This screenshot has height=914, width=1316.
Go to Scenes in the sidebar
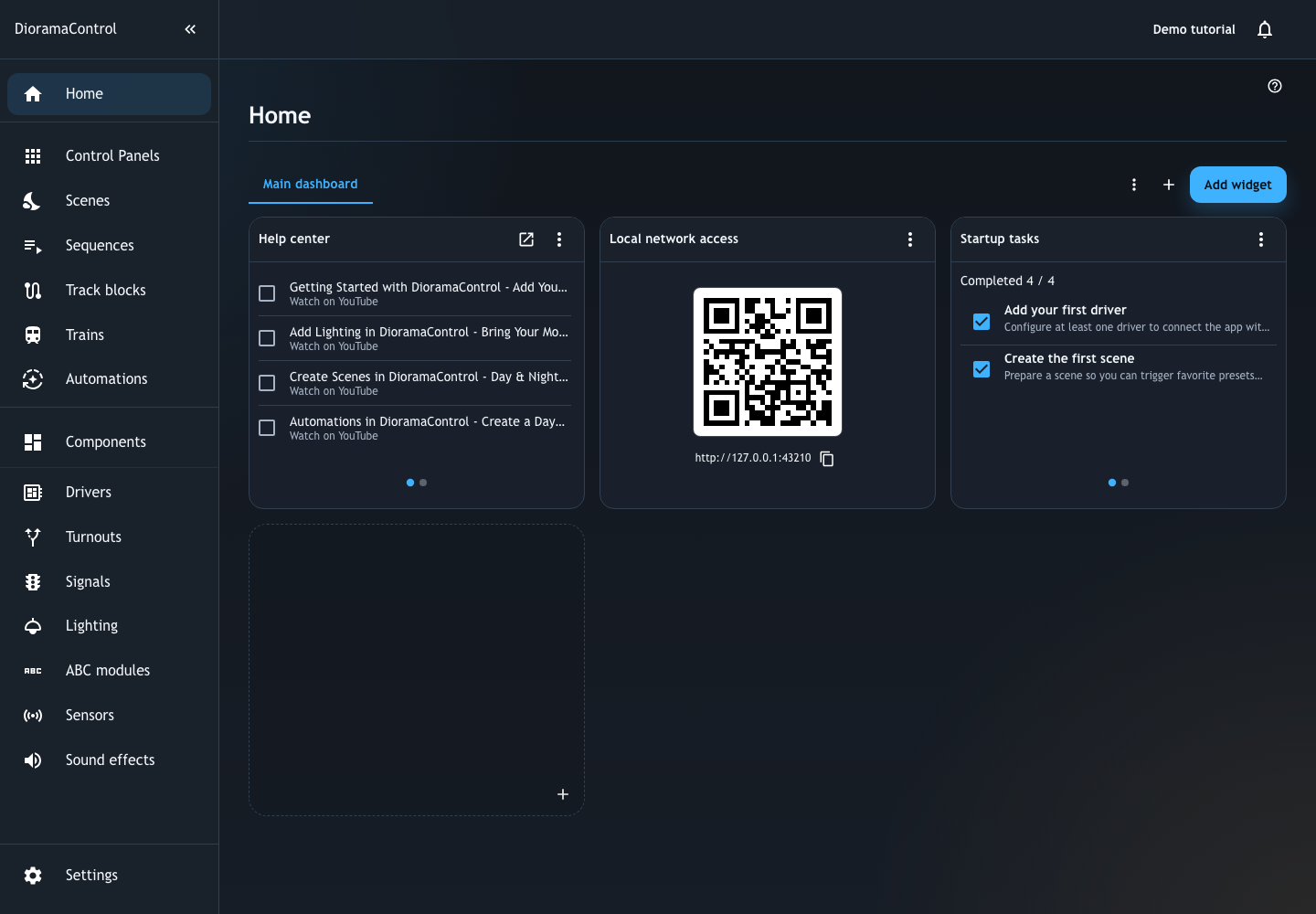[x=110, y=201]
